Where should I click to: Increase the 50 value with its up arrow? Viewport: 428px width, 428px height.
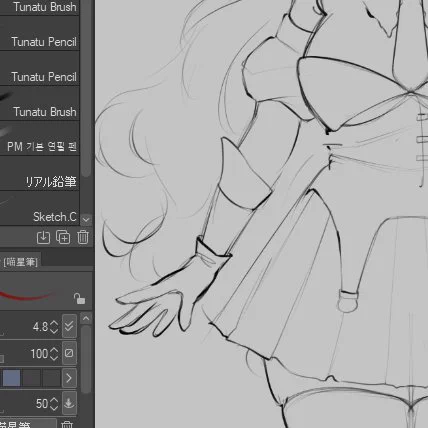click(x=54, y=400)
